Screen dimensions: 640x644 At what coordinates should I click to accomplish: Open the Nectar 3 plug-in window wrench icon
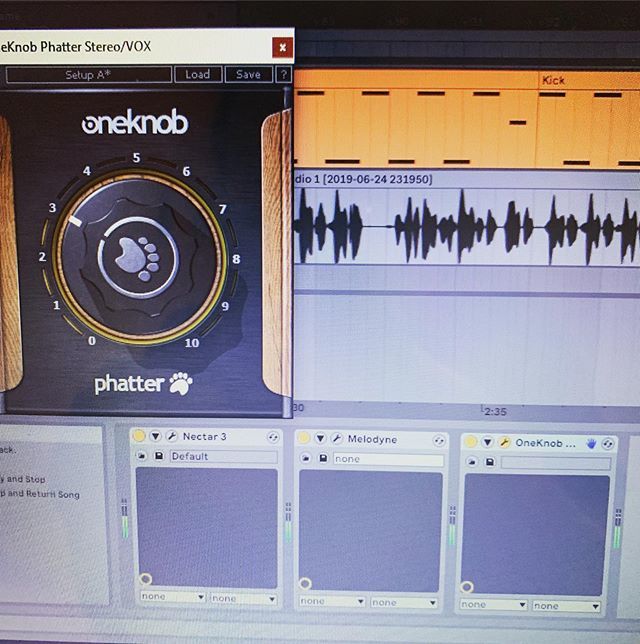click(172, 436)
